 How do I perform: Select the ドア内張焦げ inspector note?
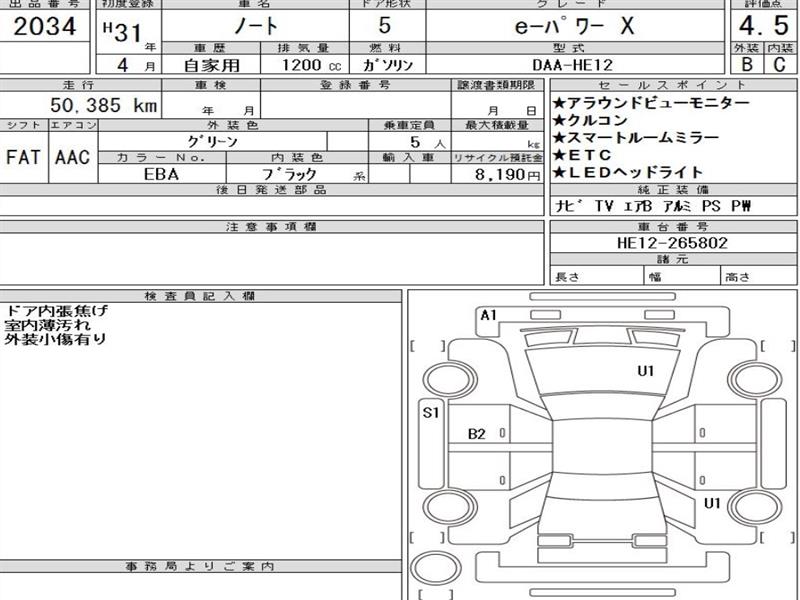[57, 311]
